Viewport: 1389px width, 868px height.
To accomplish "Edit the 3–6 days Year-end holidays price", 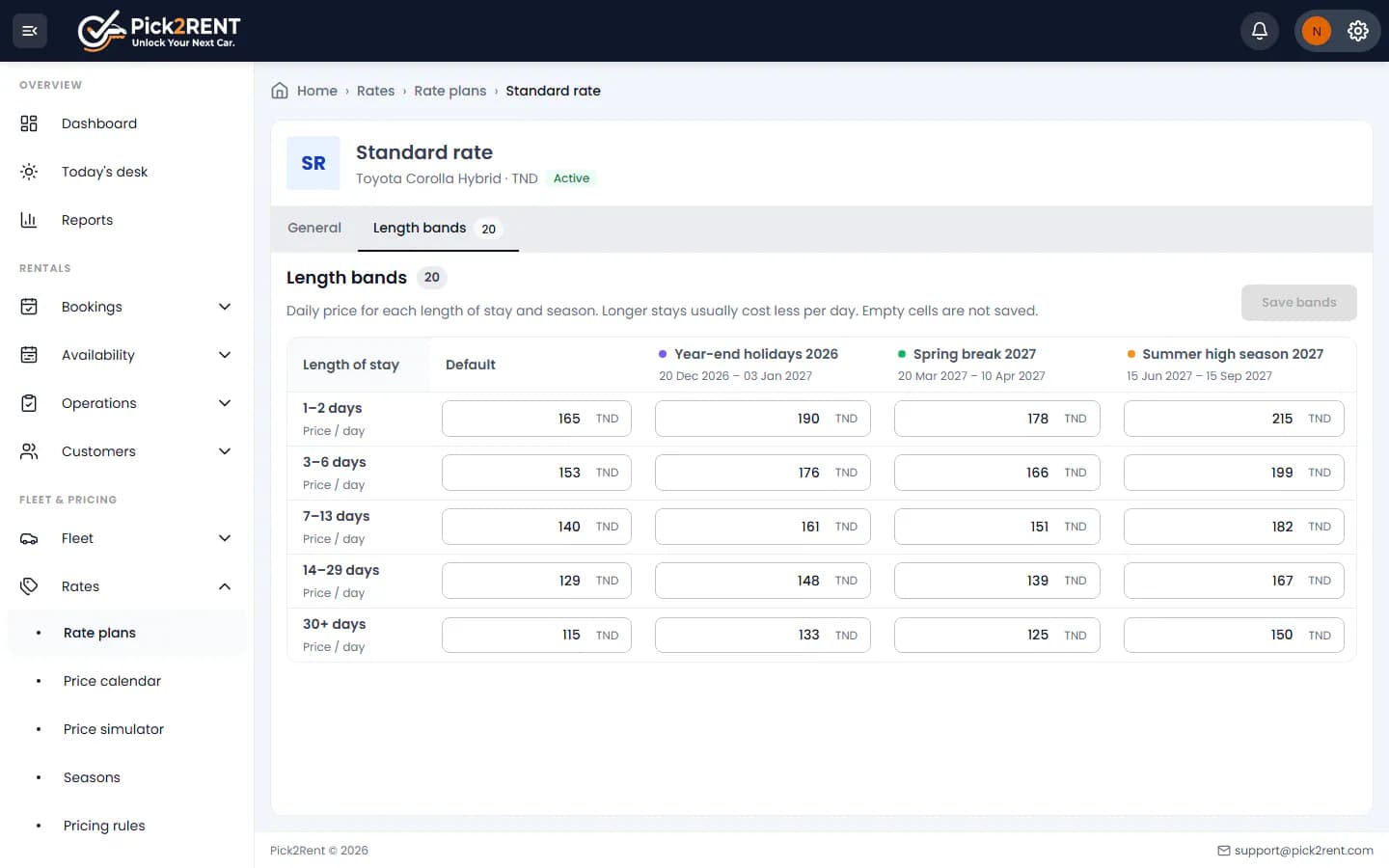I will [x=763, y=473].
